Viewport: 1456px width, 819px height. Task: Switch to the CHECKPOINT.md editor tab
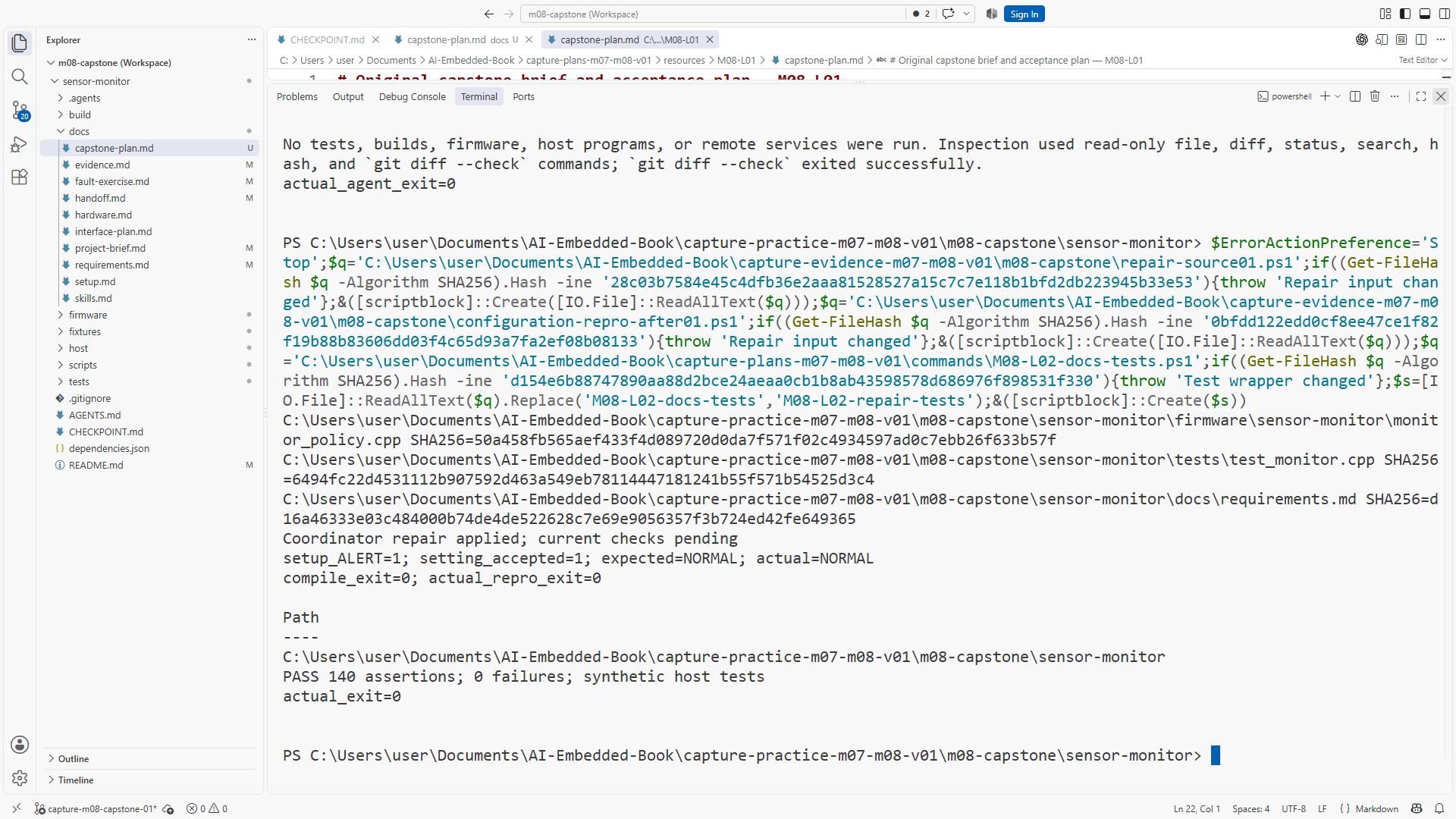tap(327, 39)
